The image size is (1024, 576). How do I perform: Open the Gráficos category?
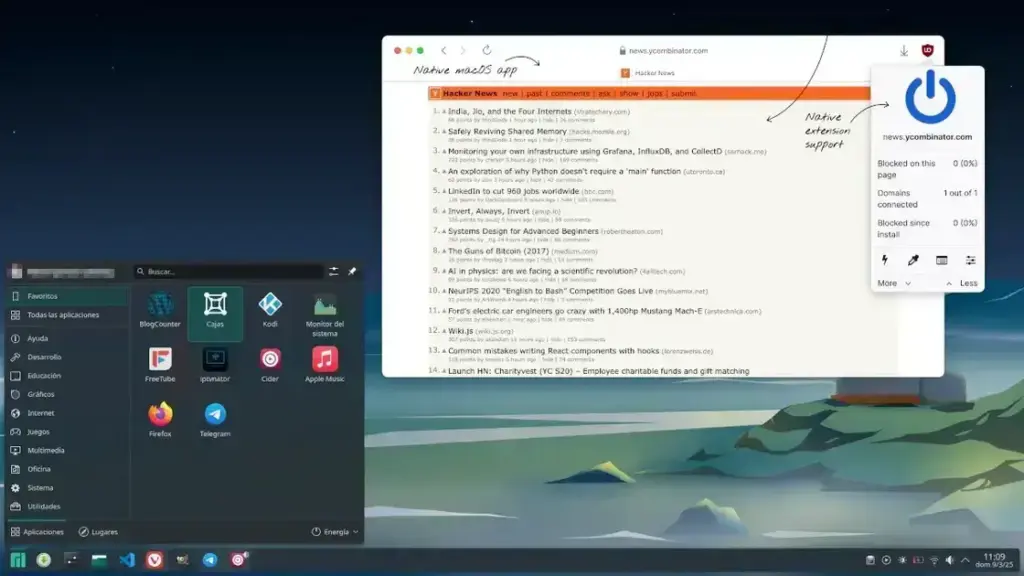tap(68, 394)
